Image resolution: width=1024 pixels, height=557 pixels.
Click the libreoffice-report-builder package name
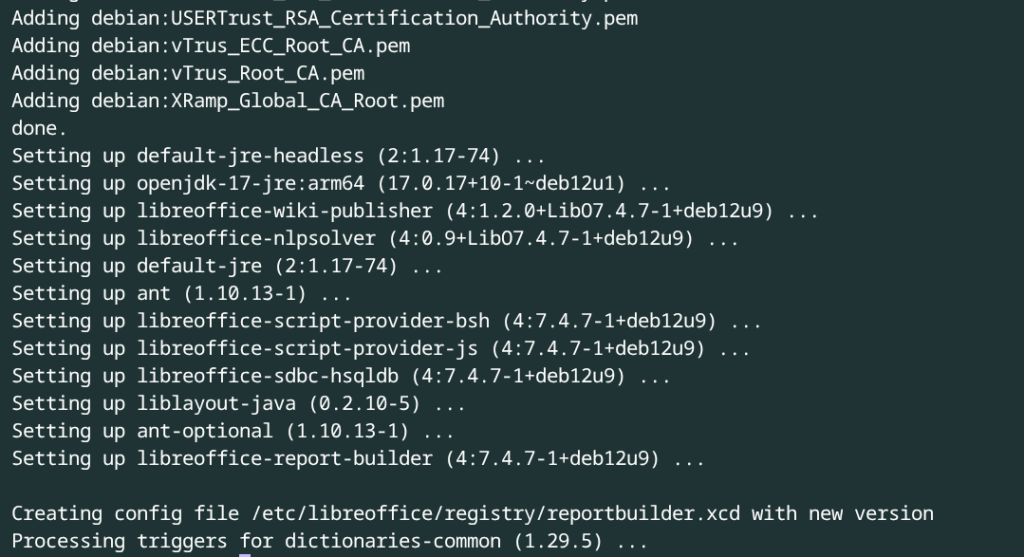(284, 459)
